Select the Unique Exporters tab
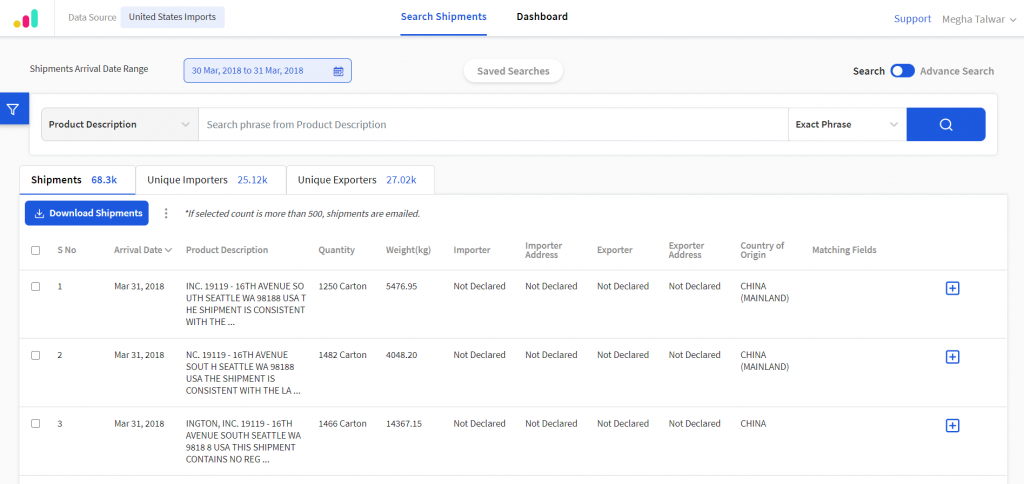 (x=360, y=180)
